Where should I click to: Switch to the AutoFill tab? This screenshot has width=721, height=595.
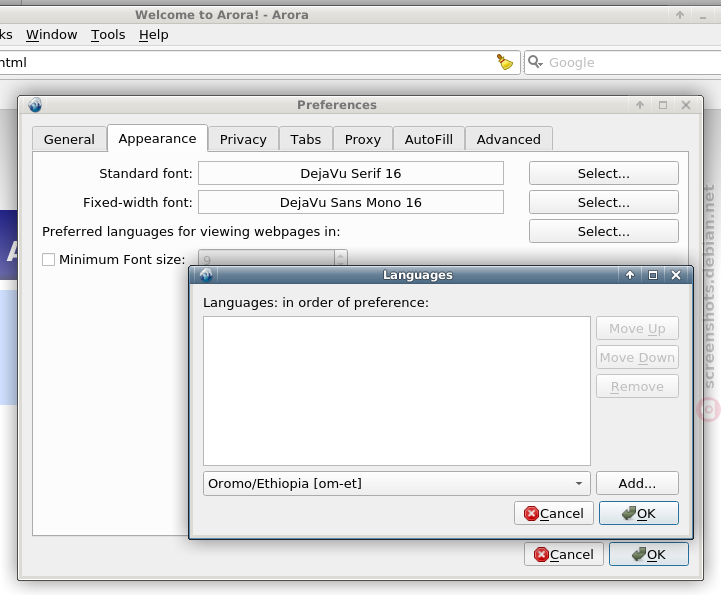point(429,139)
